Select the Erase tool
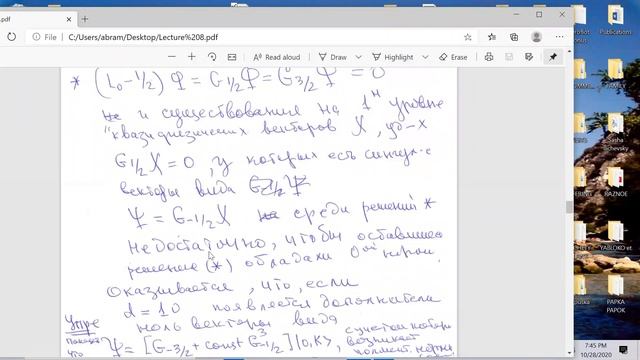640x360 pixels. [453, 57]
